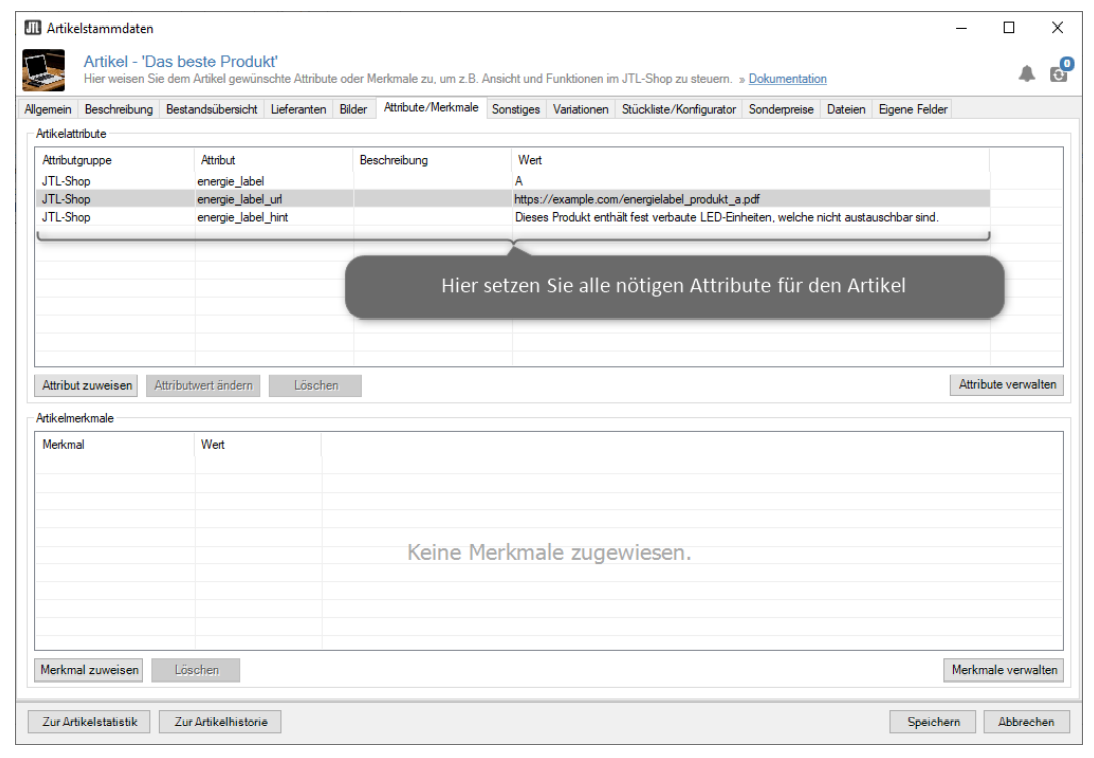Click the JTL logo in title bar
This screenshot has height=758, width=1094.
point(32,28)
